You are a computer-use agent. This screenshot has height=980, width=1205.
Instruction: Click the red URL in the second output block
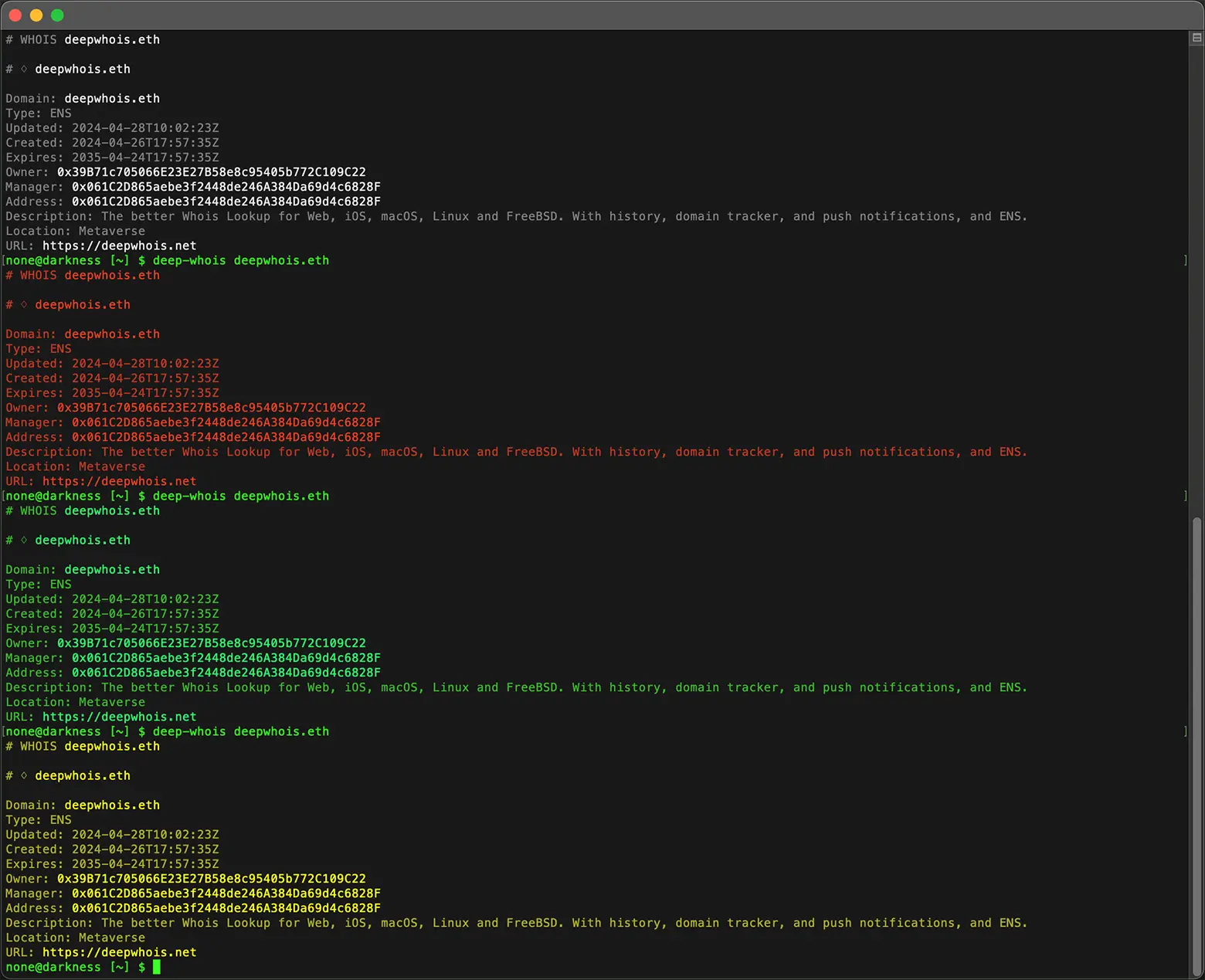click(120, 480)
